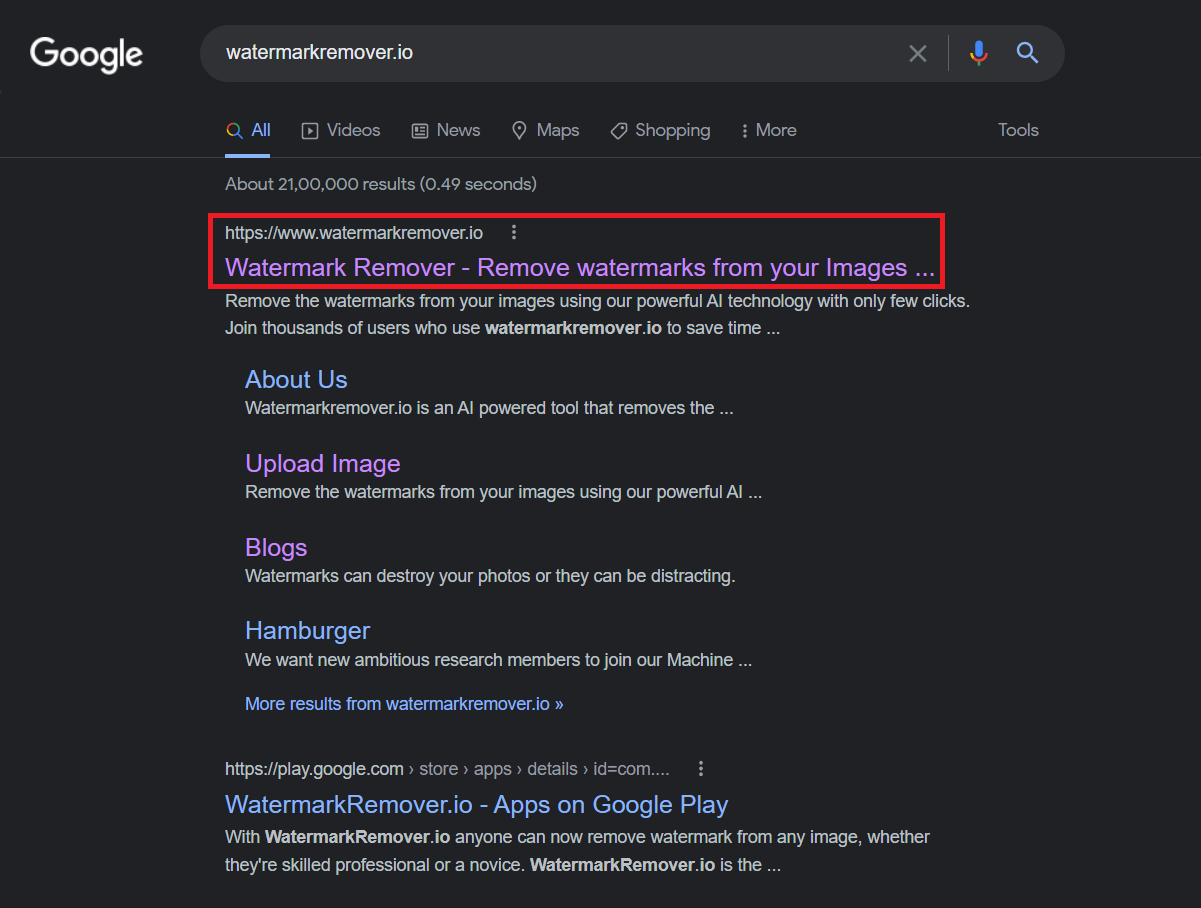Switch to the Shopping tab
This screenshot has width=1201, height=908.
tap(660, 130)
